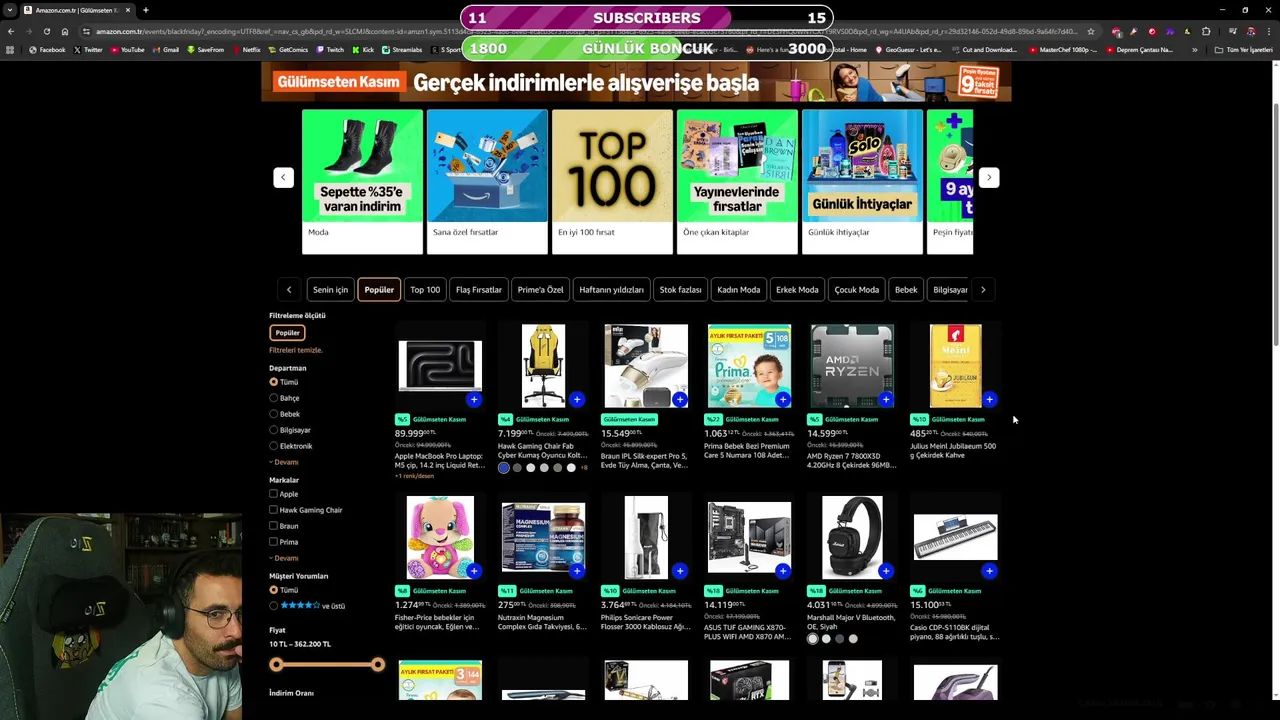Reload the page using browser refresh icon
The image size is (1280, 720).
point(46,31)
